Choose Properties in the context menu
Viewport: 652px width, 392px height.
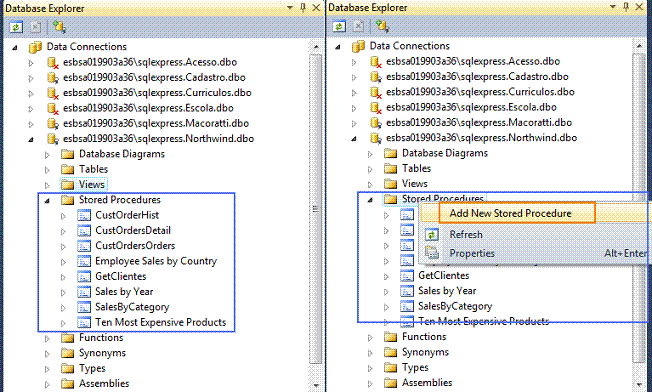(x=472, y=253)
